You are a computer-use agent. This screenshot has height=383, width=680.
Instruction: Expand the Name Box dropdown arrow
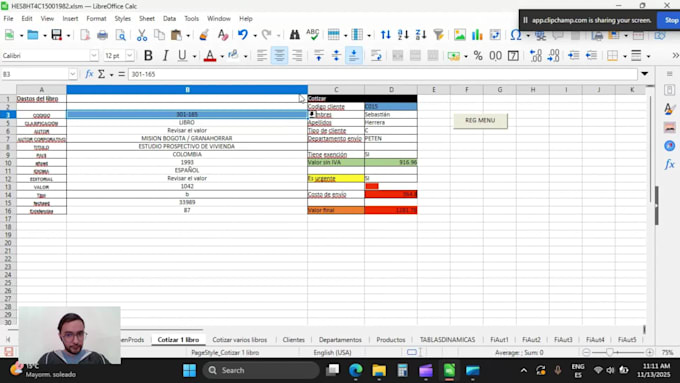72,74
